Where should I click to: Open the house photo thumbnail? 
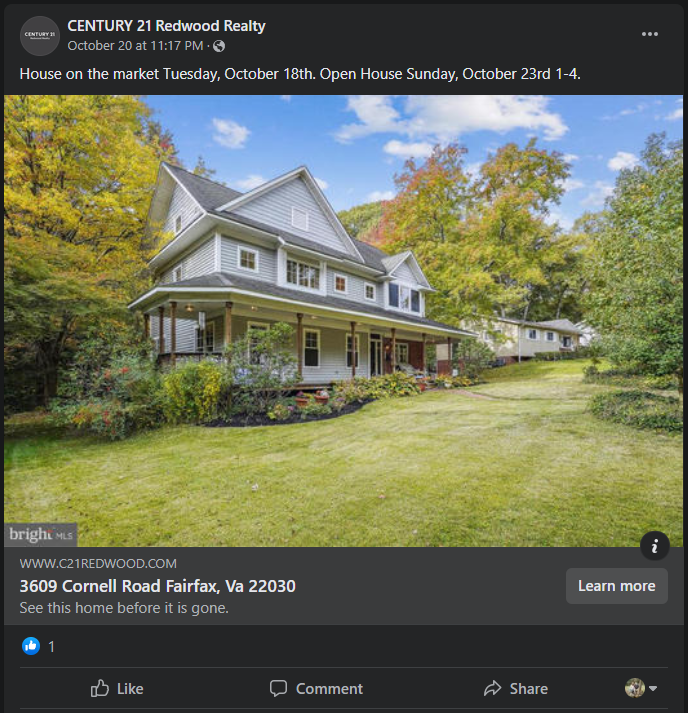(343, 321)
